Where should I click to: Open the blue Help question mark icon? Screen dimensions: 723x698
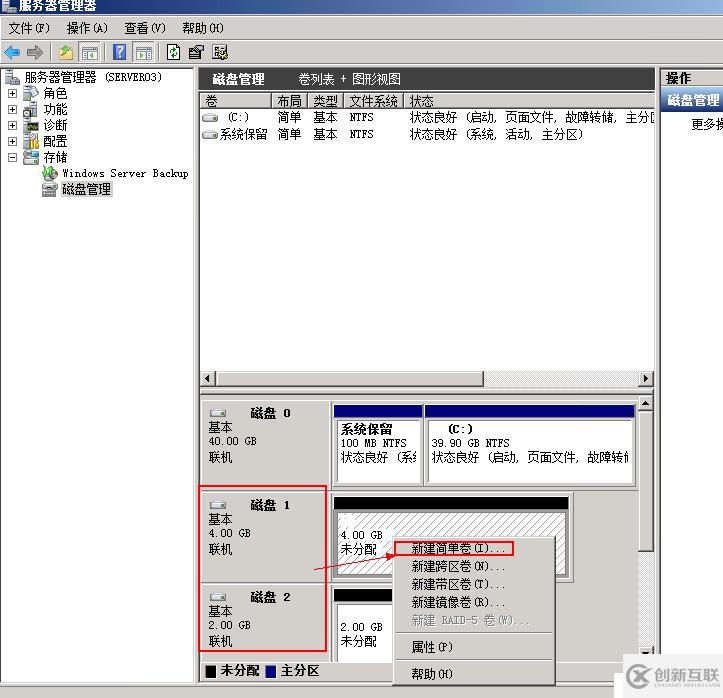point(119,52)
